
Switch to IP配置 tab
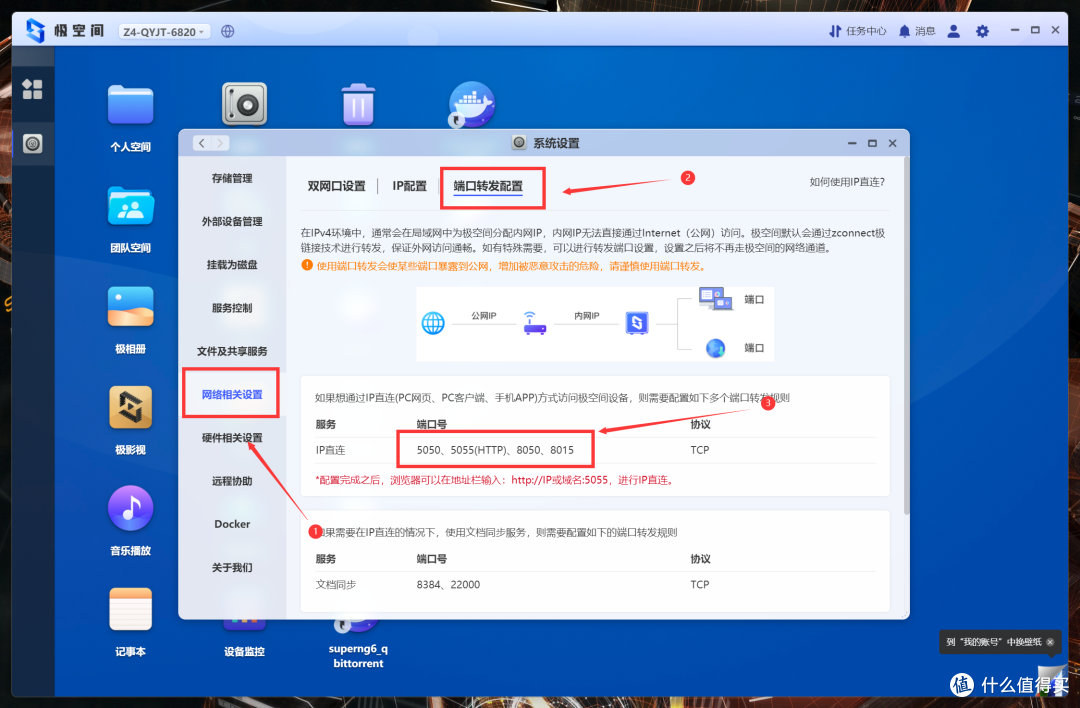(409, 186)
